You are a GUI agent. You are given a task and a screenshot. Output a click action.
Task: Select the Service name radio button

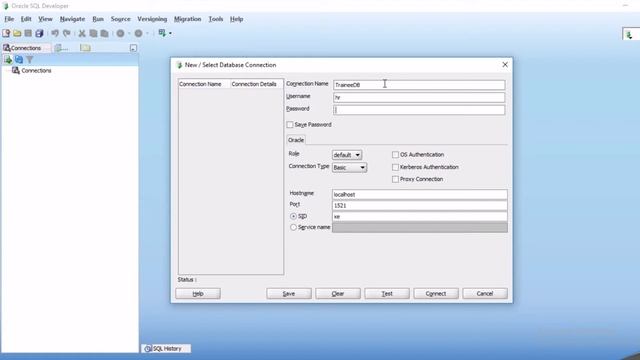[x=293, y=227]
